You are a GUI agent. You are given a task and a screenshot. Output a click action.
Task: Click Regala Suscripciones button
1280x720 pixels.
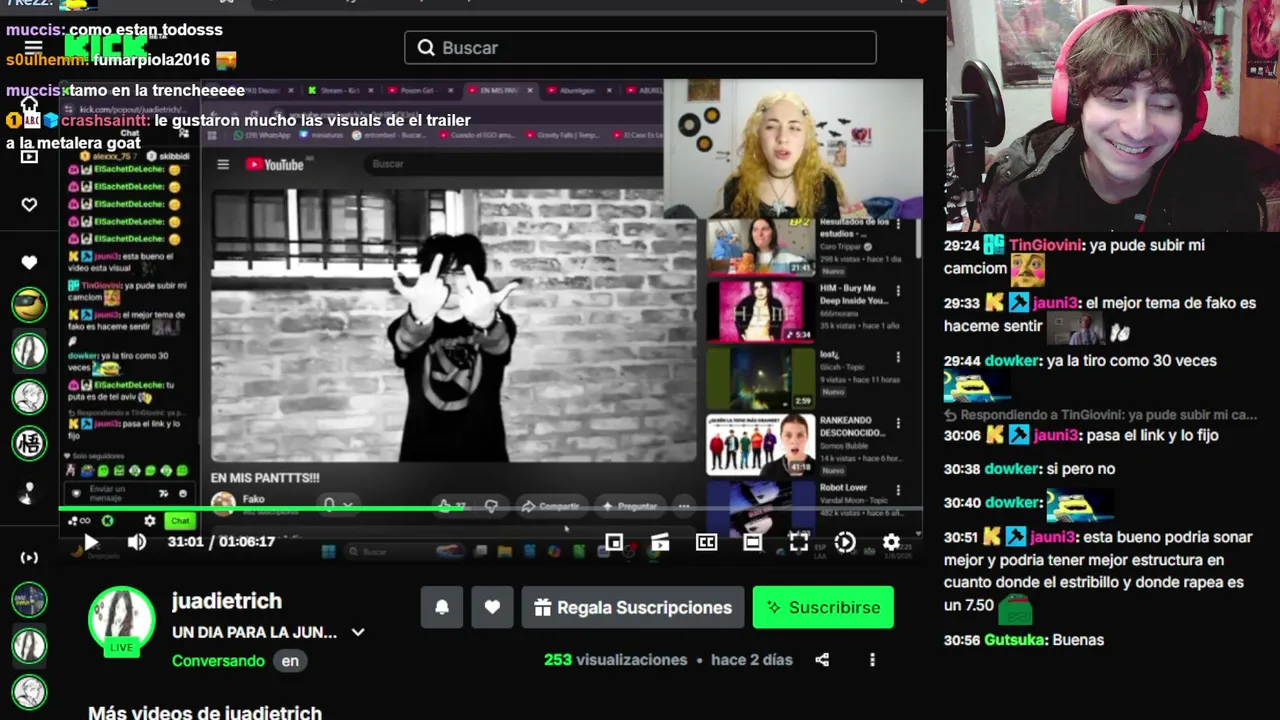[633, 607]
